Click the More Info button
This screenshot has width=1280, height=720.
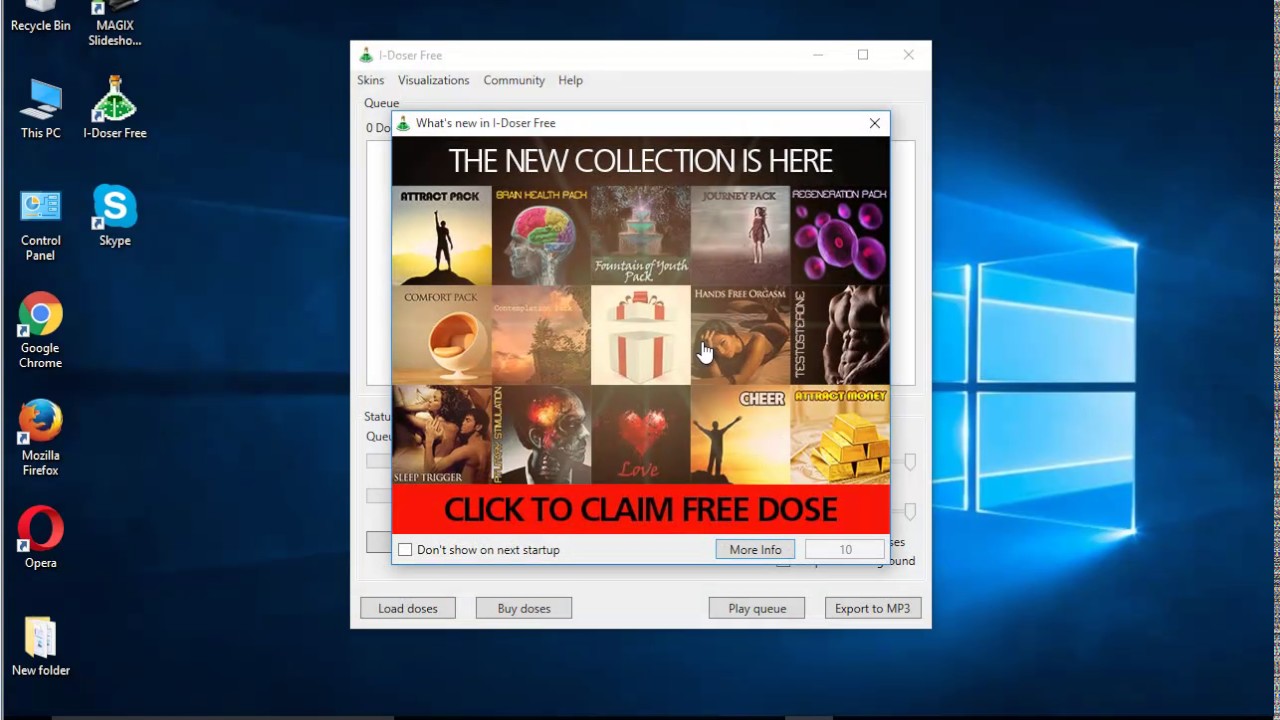point(755,550)
